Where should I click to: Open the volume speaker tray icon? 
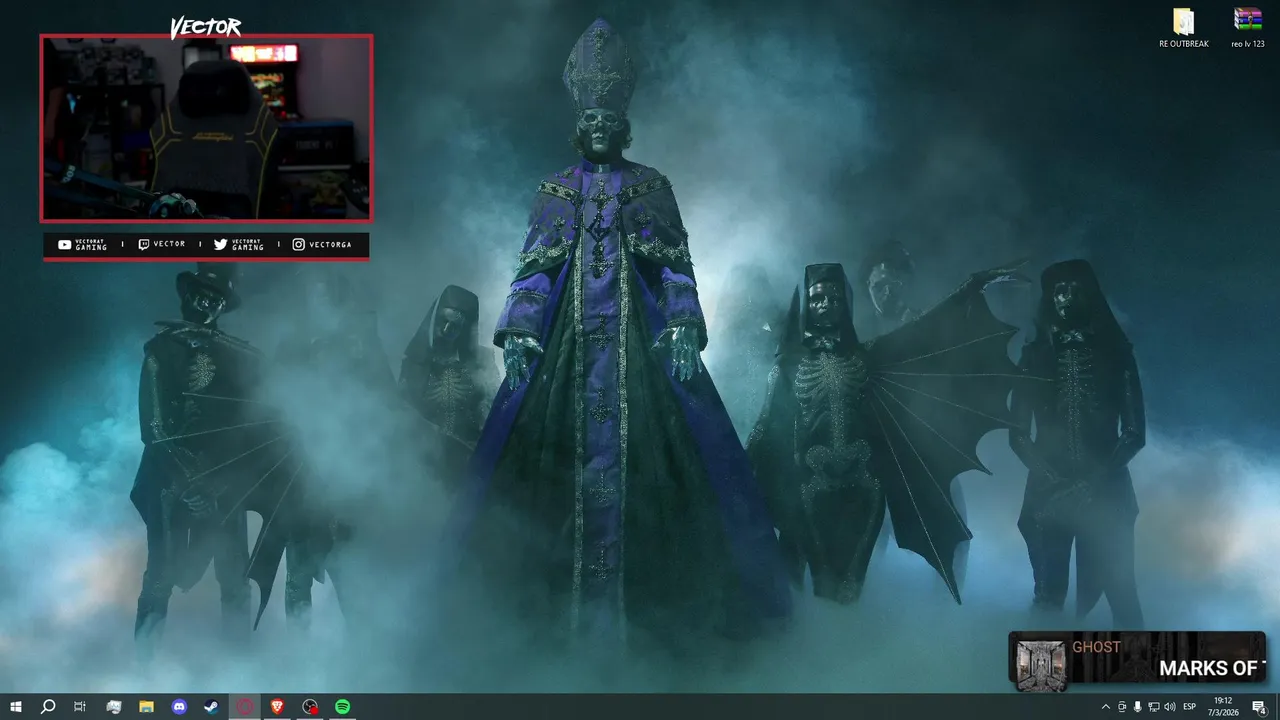[x=1170, y=707]
